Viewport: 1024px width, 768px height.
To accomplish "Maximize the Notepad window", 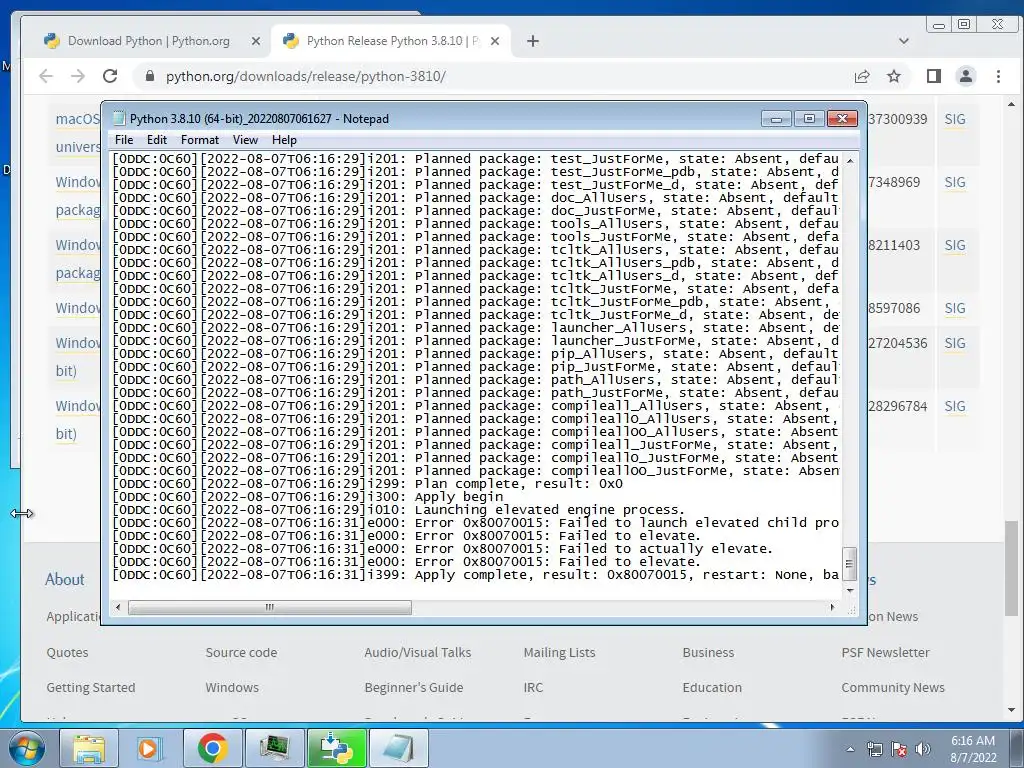I will click(809, 118).
